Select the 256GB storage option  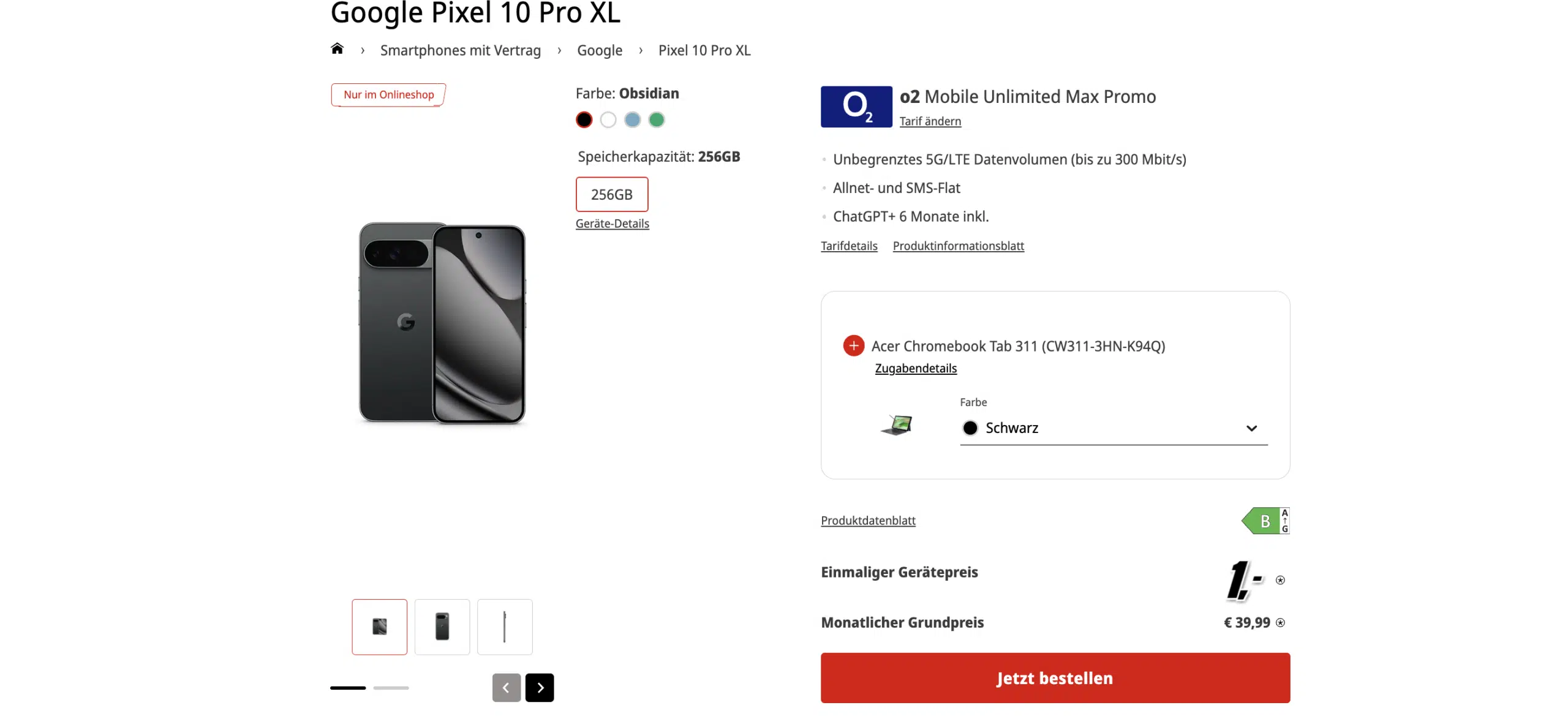click(611, 194)
